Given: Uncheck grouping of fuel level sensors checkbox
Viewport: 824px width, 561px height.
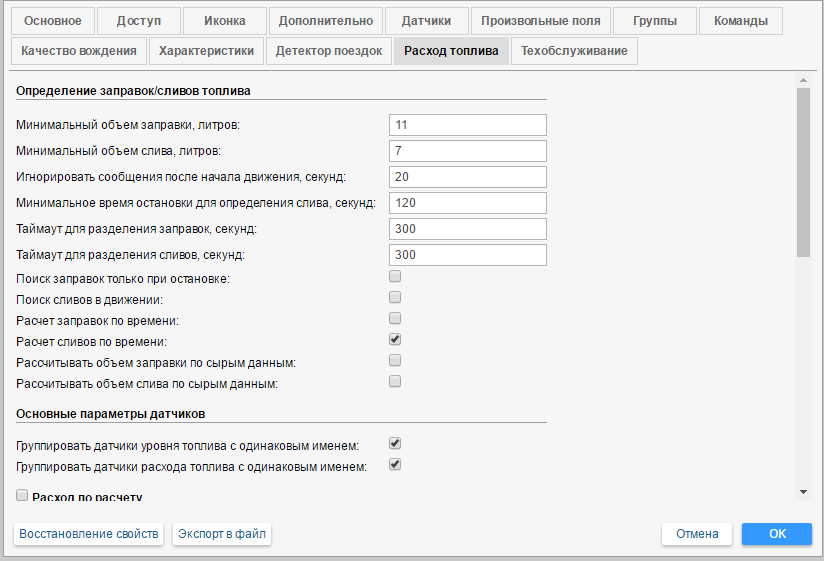Looking at the screenshot, I should (x=395, y=443).
